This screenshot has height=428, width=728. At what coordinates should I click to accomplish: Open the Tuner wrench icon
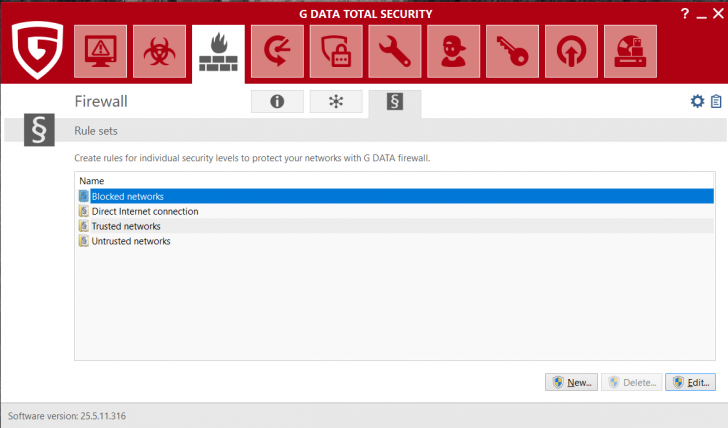tap(395, 52)
